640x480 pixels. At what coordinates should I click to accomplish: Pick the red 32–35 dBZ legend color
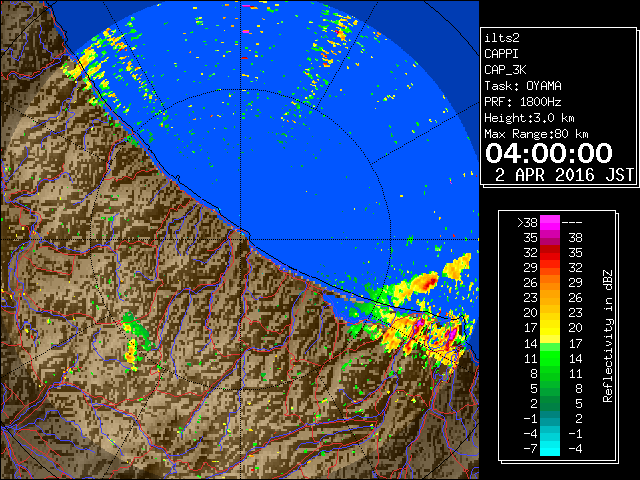(550, 253)
